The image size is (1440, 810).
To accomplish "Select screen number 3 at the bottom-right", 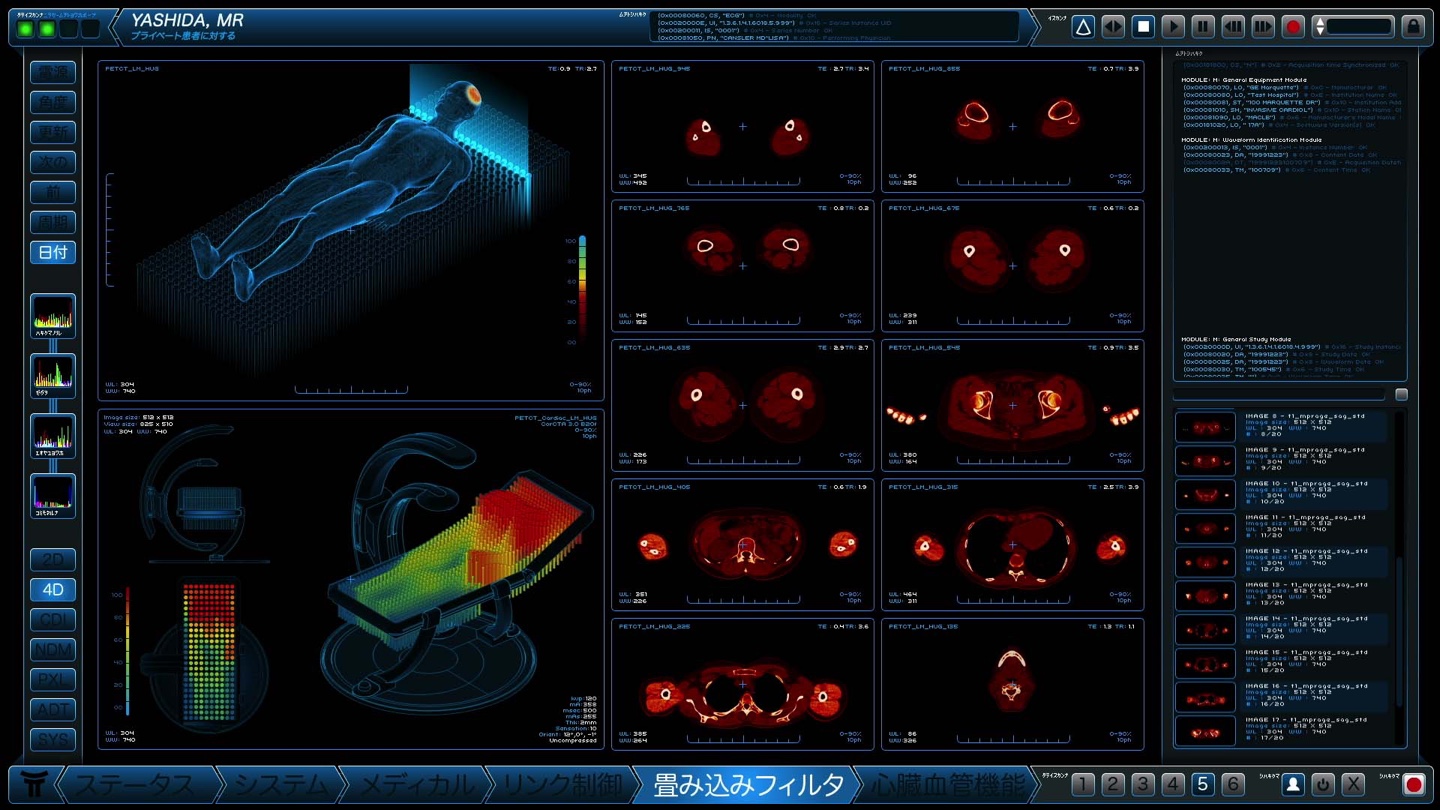I will coord(1141,785).
